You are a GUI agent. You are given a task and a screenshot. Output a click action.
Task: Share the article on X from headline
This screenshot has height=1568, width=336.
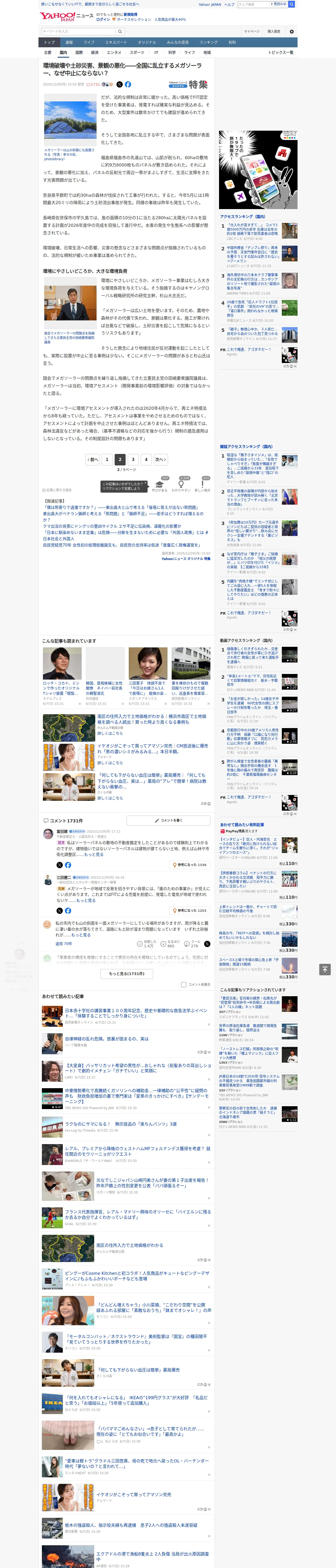(120, 85)
